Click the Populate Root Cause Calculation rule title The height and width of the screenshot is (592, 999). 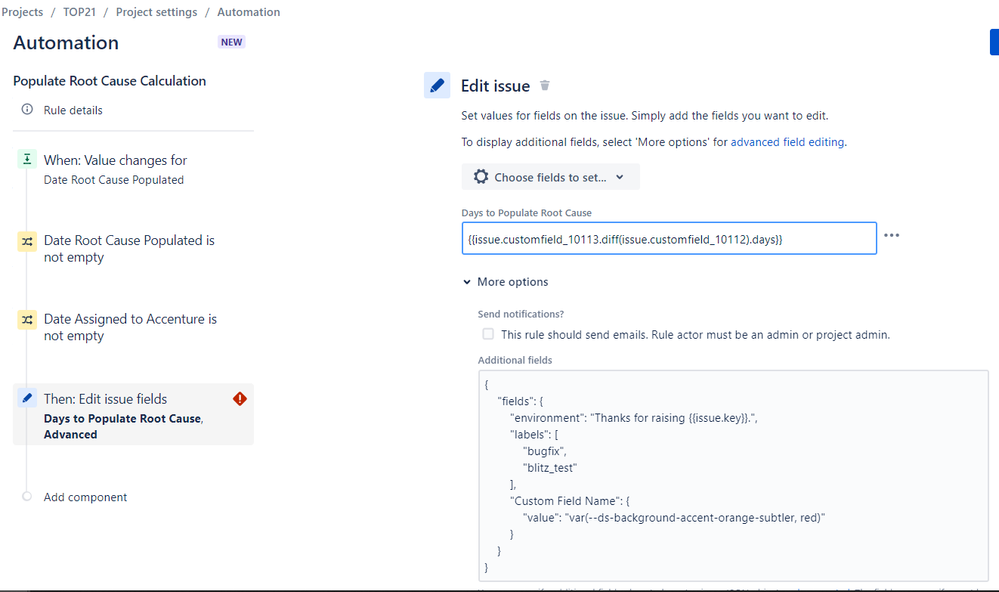(110, 81)
